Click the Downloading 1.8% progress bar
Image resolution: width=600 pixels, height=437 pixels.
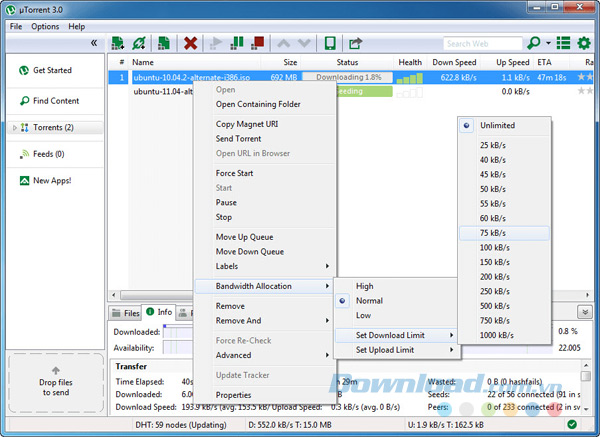tap(348, 77)
